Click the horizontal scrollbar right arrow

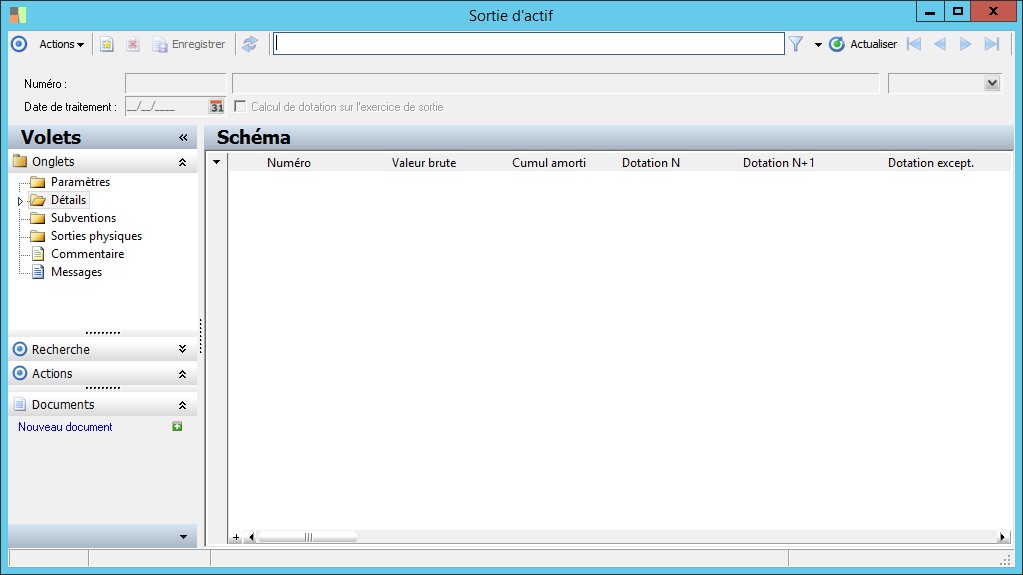pyautogui.click(x=1001, y=537)
